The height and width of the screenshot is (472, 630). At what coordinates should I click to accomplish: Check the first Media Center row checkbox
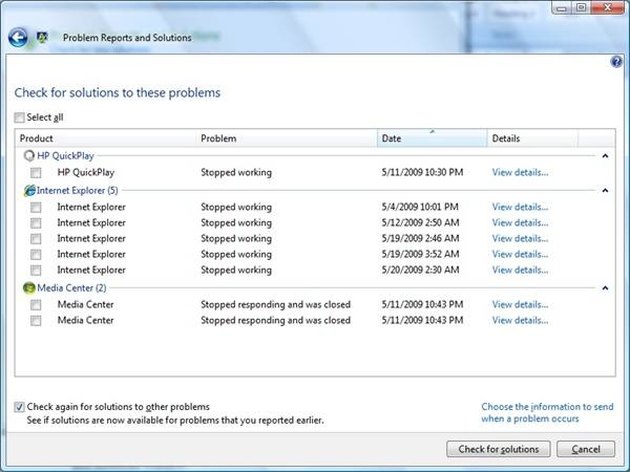(x=36, y=305)
